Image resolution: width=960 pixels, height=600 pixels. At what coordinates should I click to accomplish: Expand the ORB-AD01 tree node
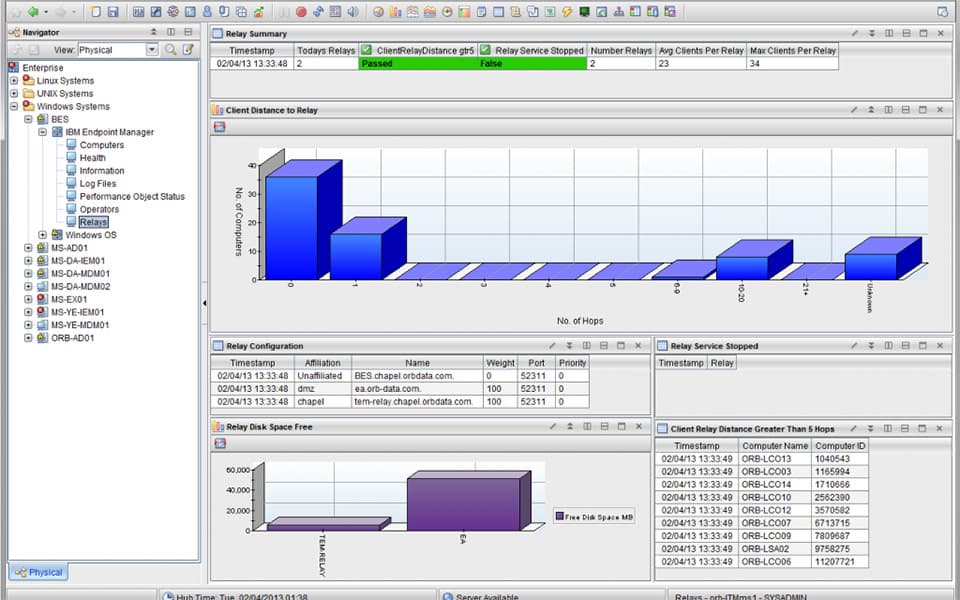pos(28,337)
